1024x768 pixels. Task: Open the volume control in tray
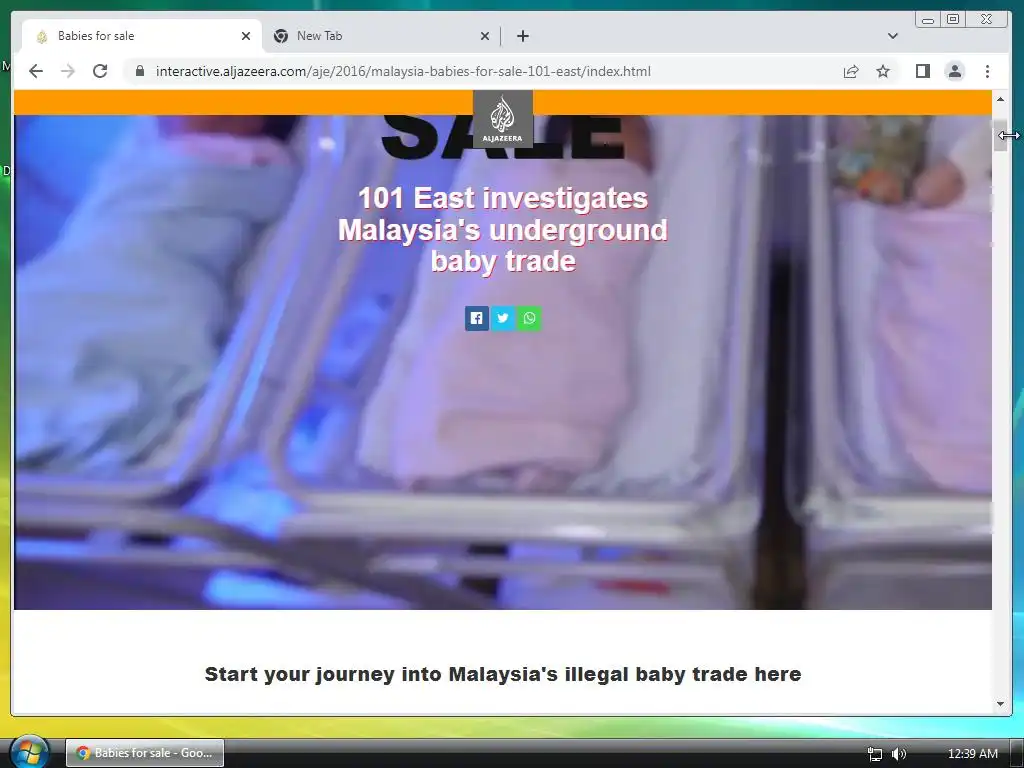[899, 754]
